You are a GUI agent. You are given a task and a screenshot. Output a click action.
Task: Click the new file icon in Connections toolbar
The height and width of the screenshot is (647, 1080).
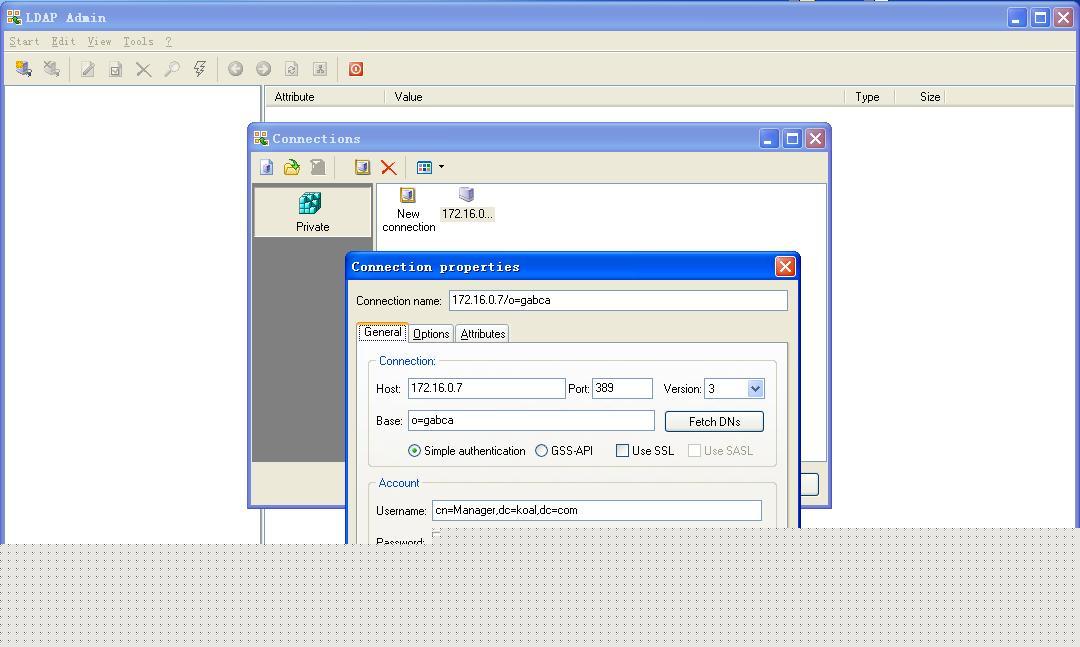tap(267, 167)
